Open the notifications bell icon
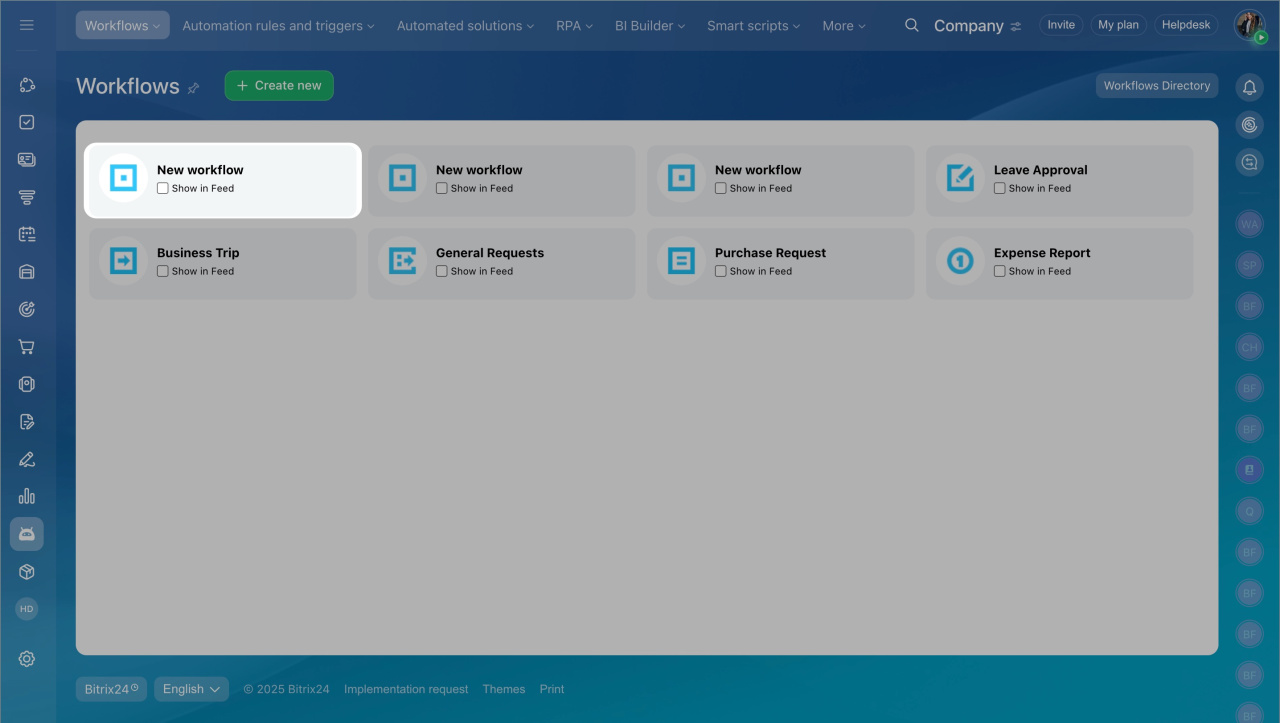1280x723 pixels. pyautogui.click(x=1249, y=88)
